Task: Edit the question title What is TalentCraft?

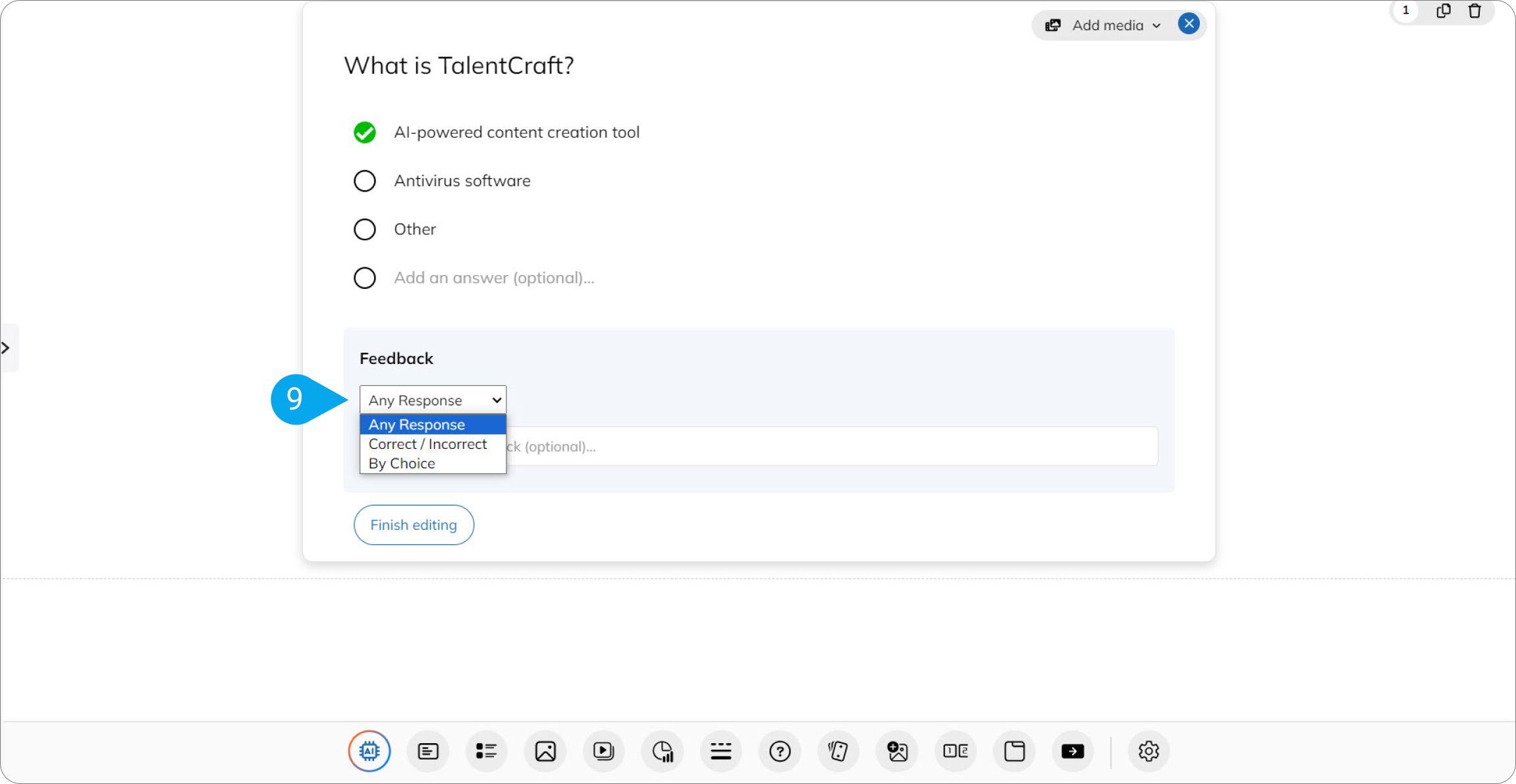Action: coord(459,65)
